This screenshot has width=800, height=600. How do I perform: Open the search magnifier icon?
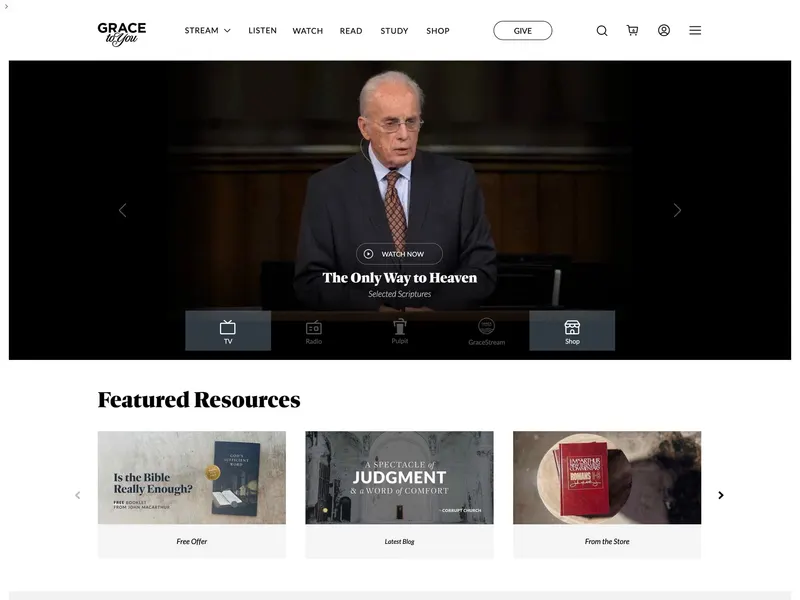click(x=602, y=31)
